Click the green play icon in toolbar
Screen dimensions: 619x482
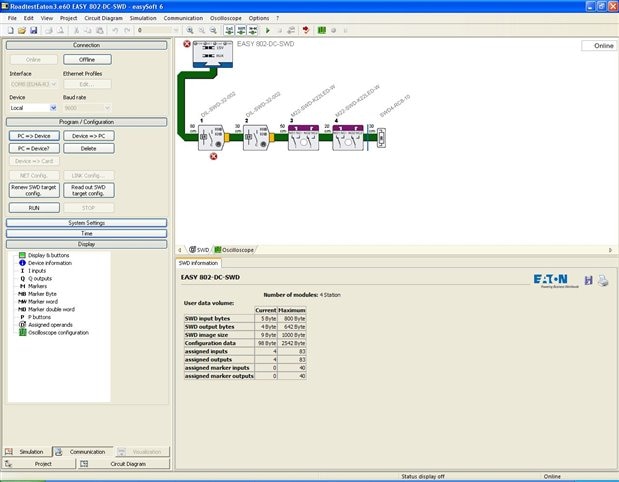[267, 31]
